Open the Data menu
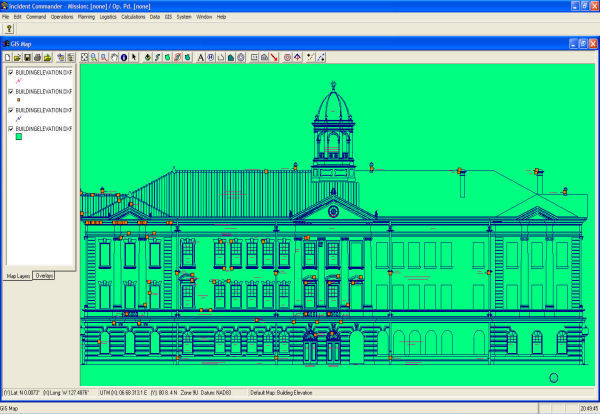The image size is (600, 414). coord(155,17)
